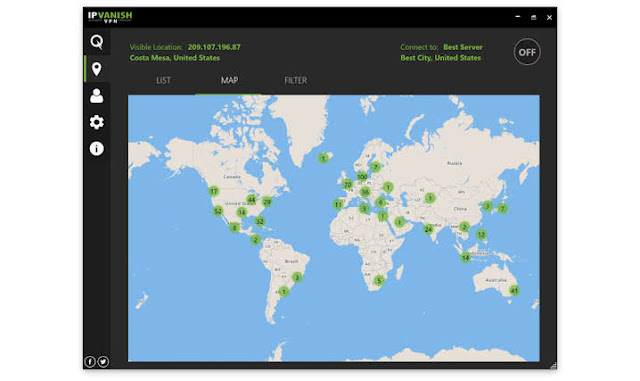Screen dimensions: 640x381
Task: Click the IPVanish VPN logo
Action: pos(110,17)
